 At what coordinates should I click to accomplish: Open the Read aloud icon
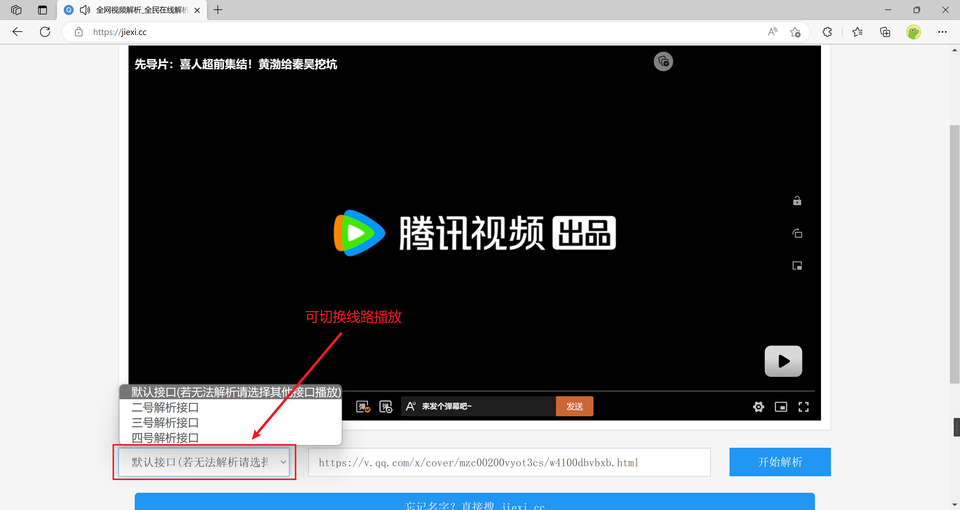pyautogui.click(x=773, y=32)
